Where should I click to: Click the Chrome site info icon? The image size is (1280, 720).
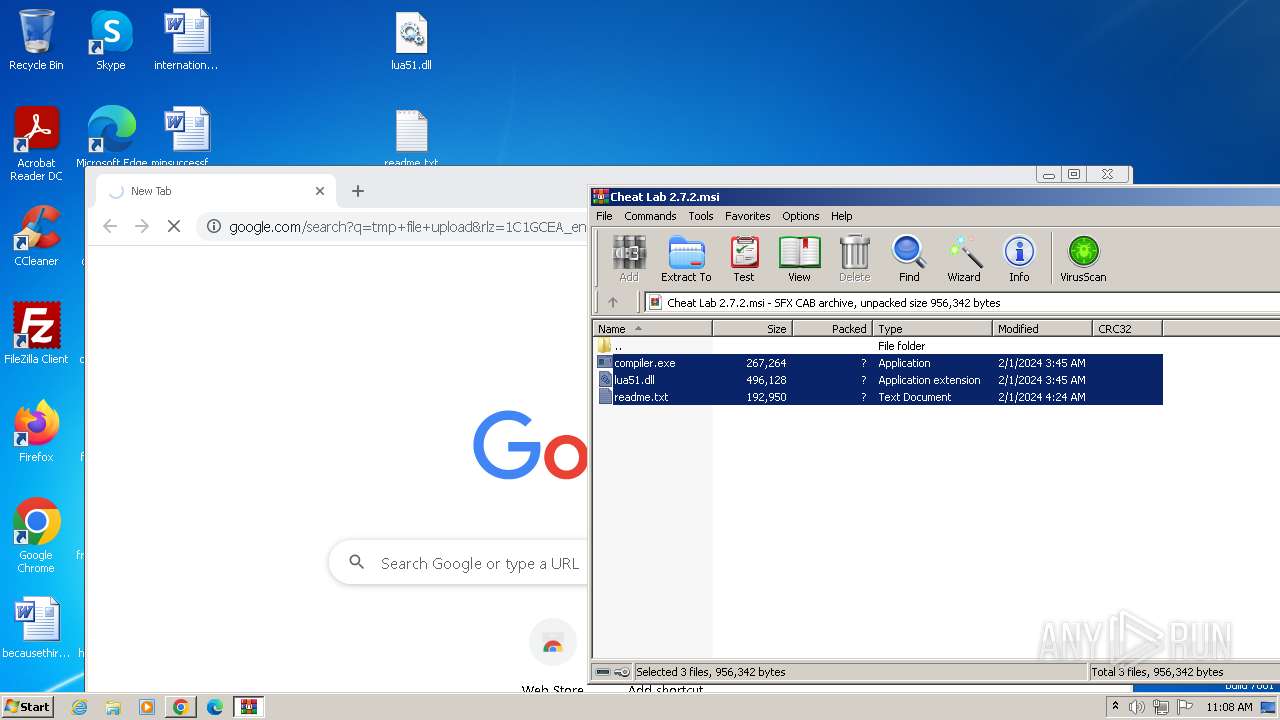point(213,227)
